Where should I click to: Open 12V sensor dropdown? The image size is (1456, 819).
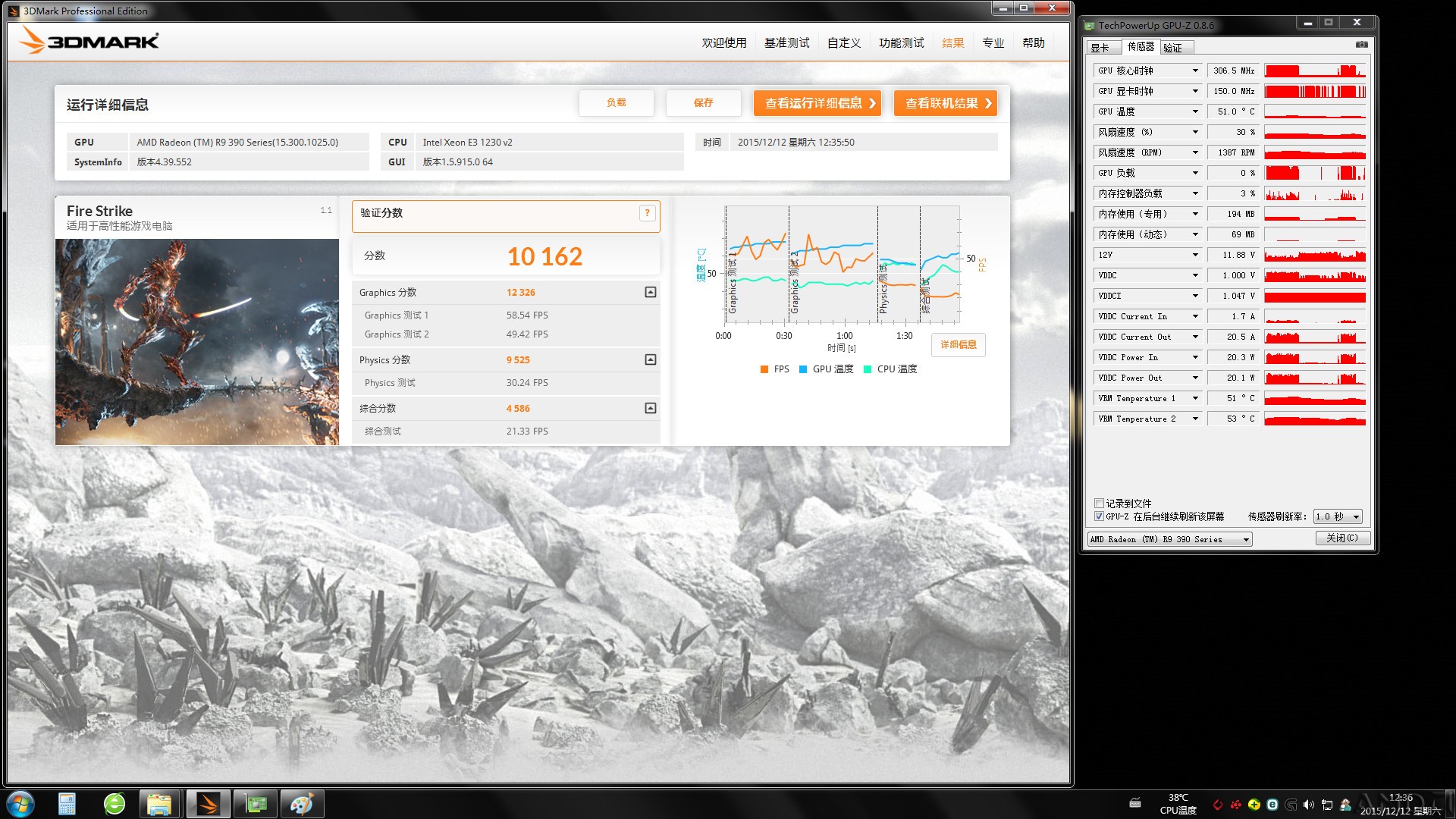[x=1195, y=255]
